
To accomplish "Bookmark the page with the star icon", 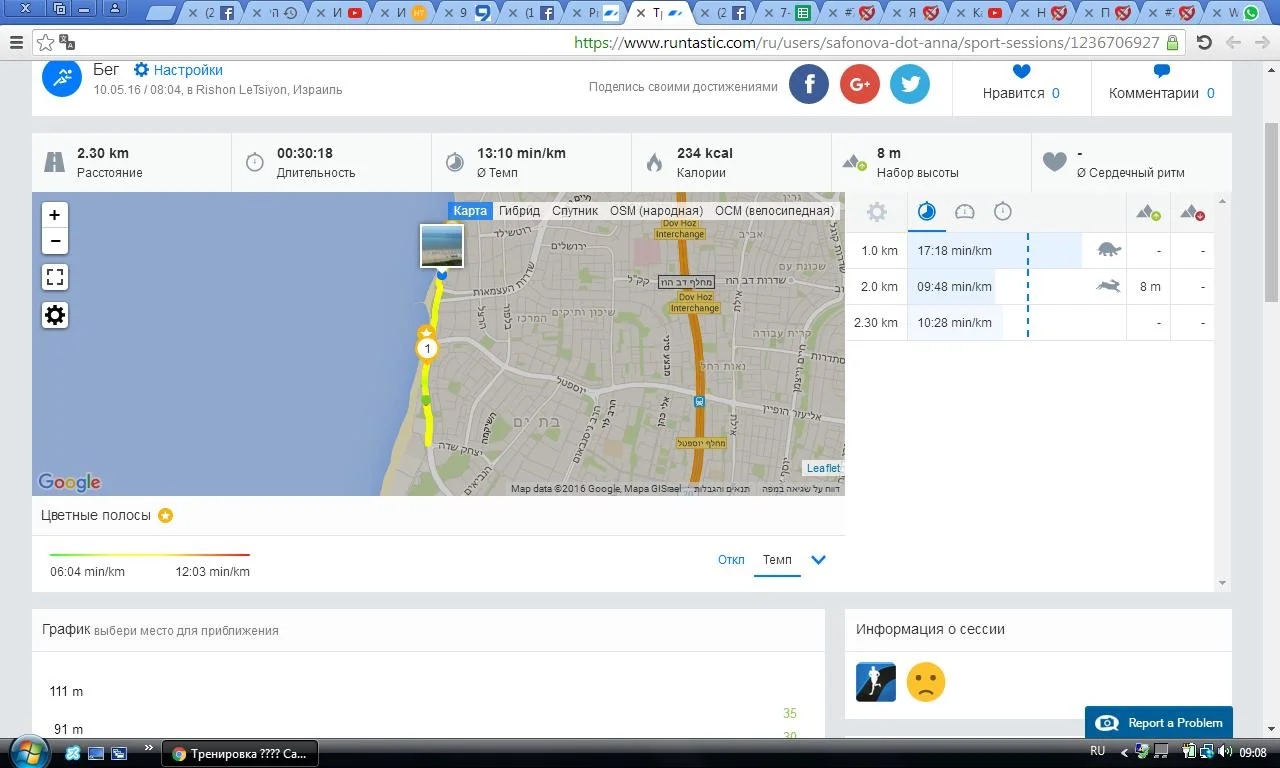I will (x=45, y=43).
